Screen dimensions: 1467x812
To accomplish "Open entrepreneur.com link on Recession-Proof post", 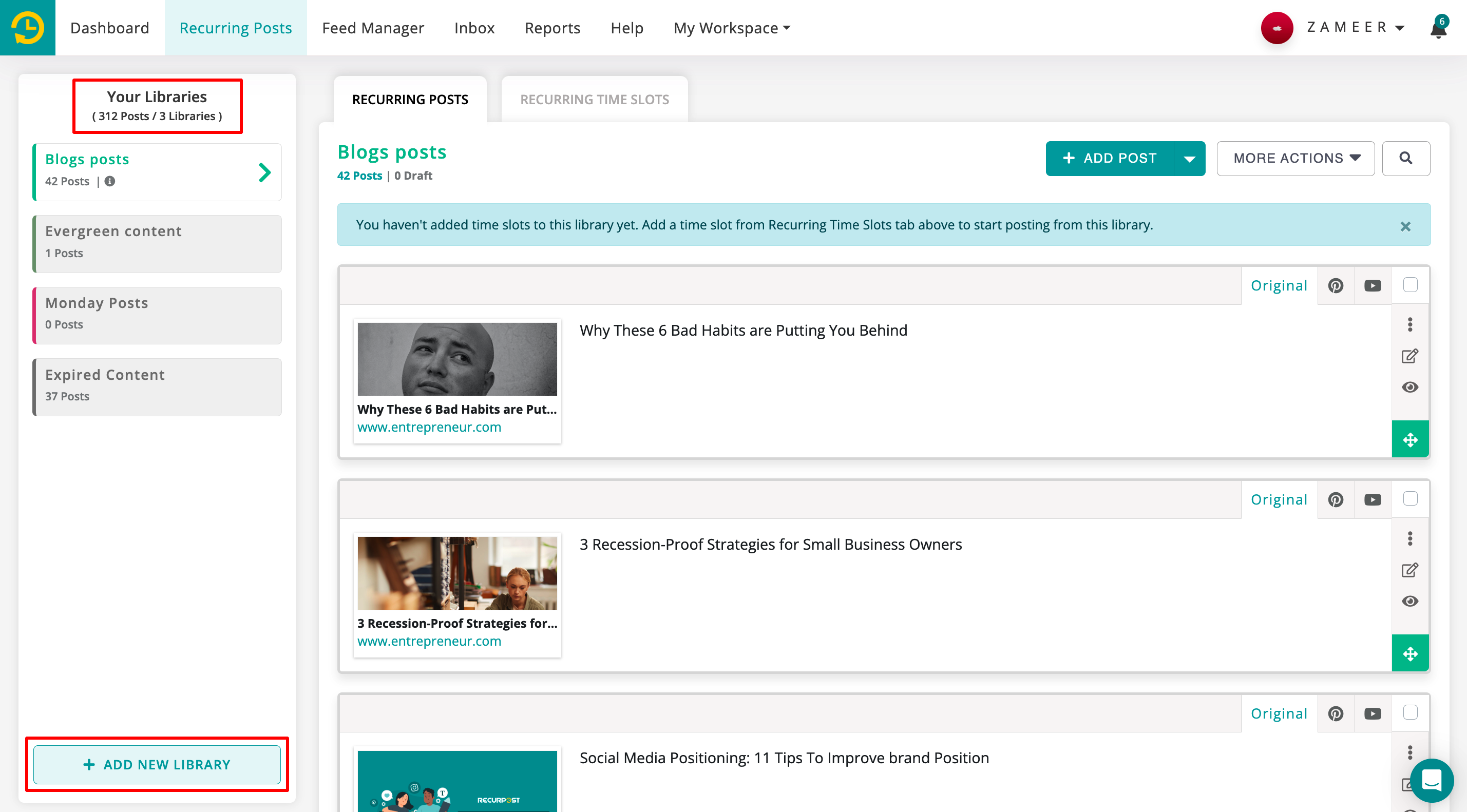I will [x=429, y=641].
